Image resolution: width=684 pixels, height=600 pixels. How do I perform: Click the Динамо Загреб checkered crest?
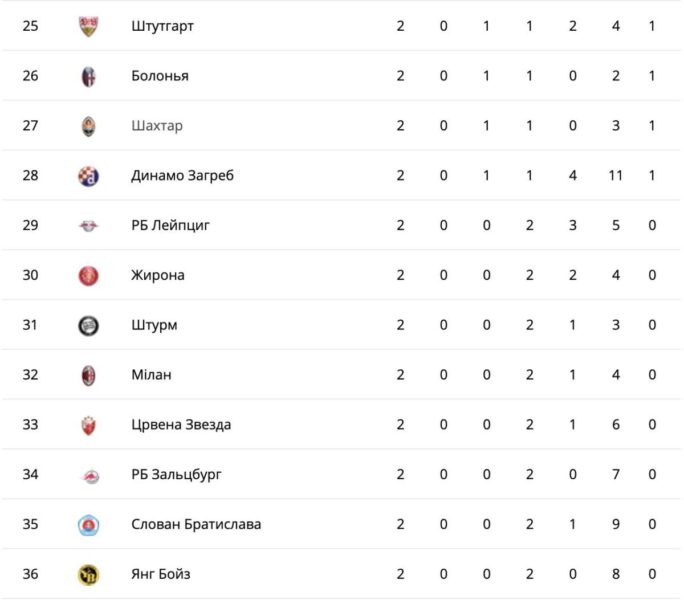pyautogui.click(x=89, y=176)
